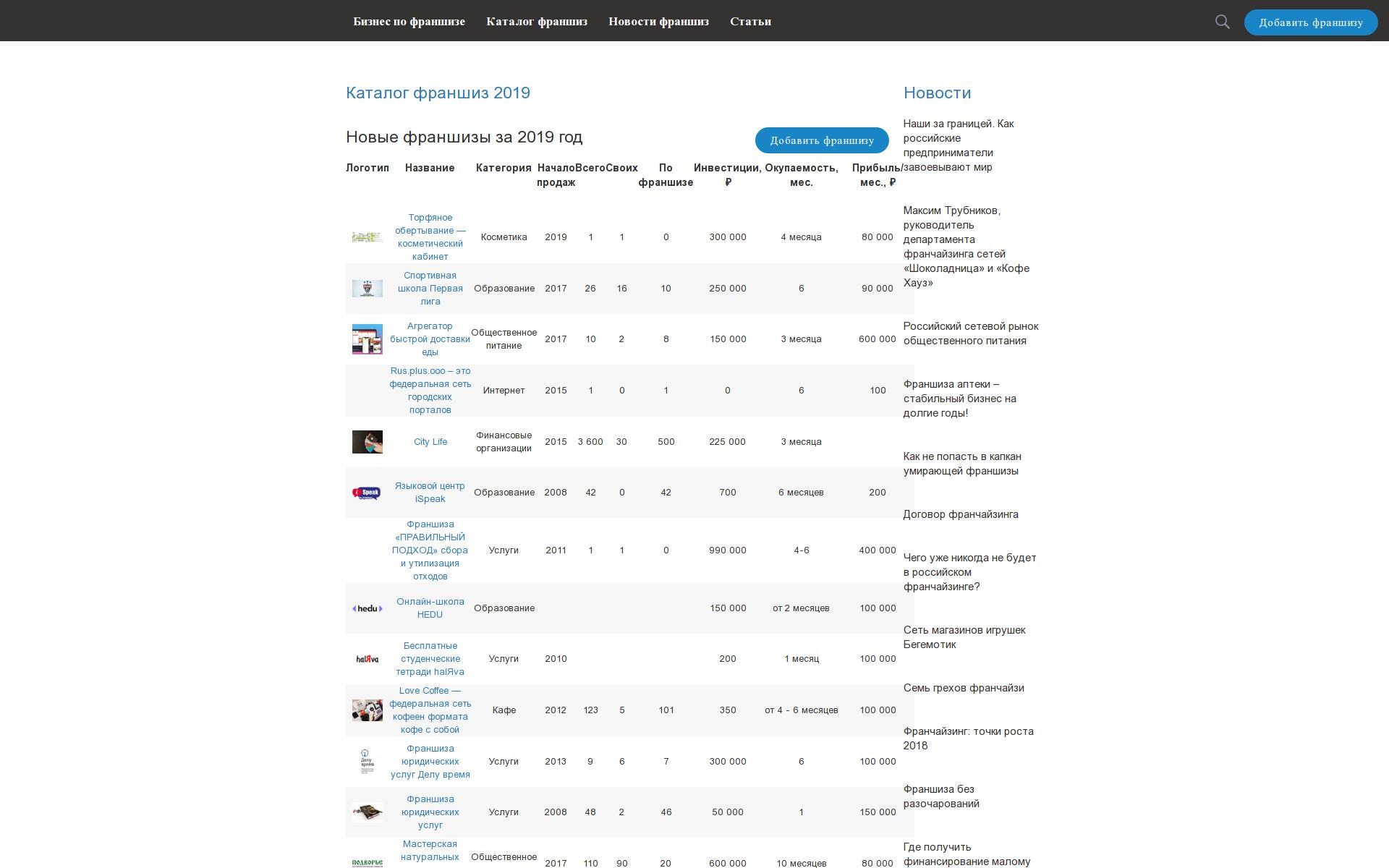Viewport: 1389px width, 868px height.
Task: Click the Каталог франшиз 2019 heading link
Action: pyautogui.click(x=438, y=93)
